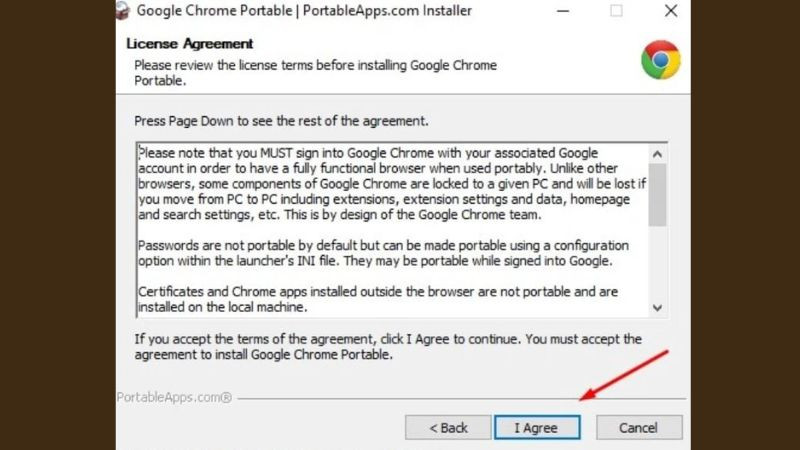Click the Google Chrome logo
This screenshot has width=800, height=450.
coord(660,61)
